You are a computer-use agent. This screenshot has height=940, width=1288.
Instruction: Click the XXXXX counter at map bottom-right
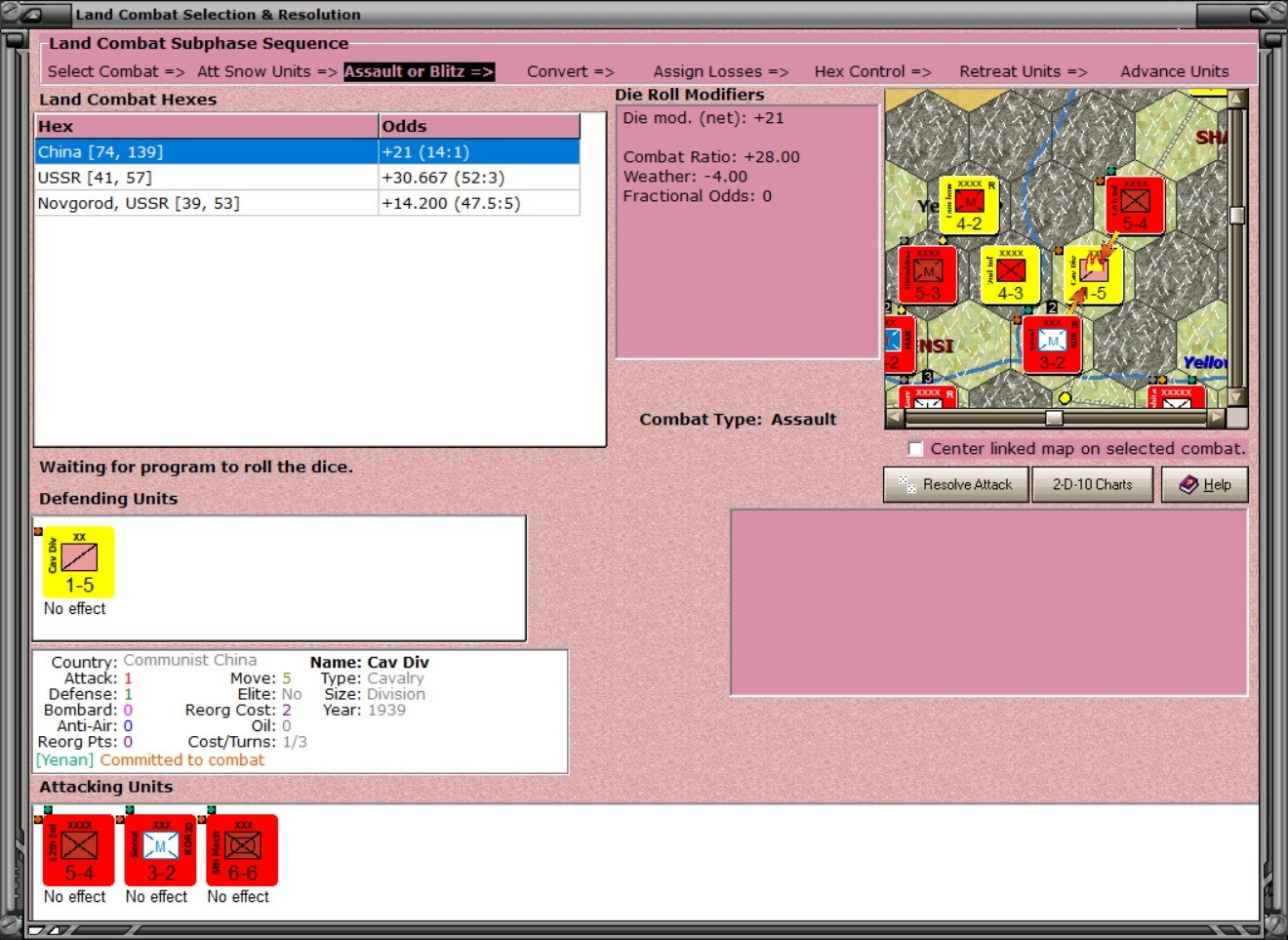click(1177, 397)
